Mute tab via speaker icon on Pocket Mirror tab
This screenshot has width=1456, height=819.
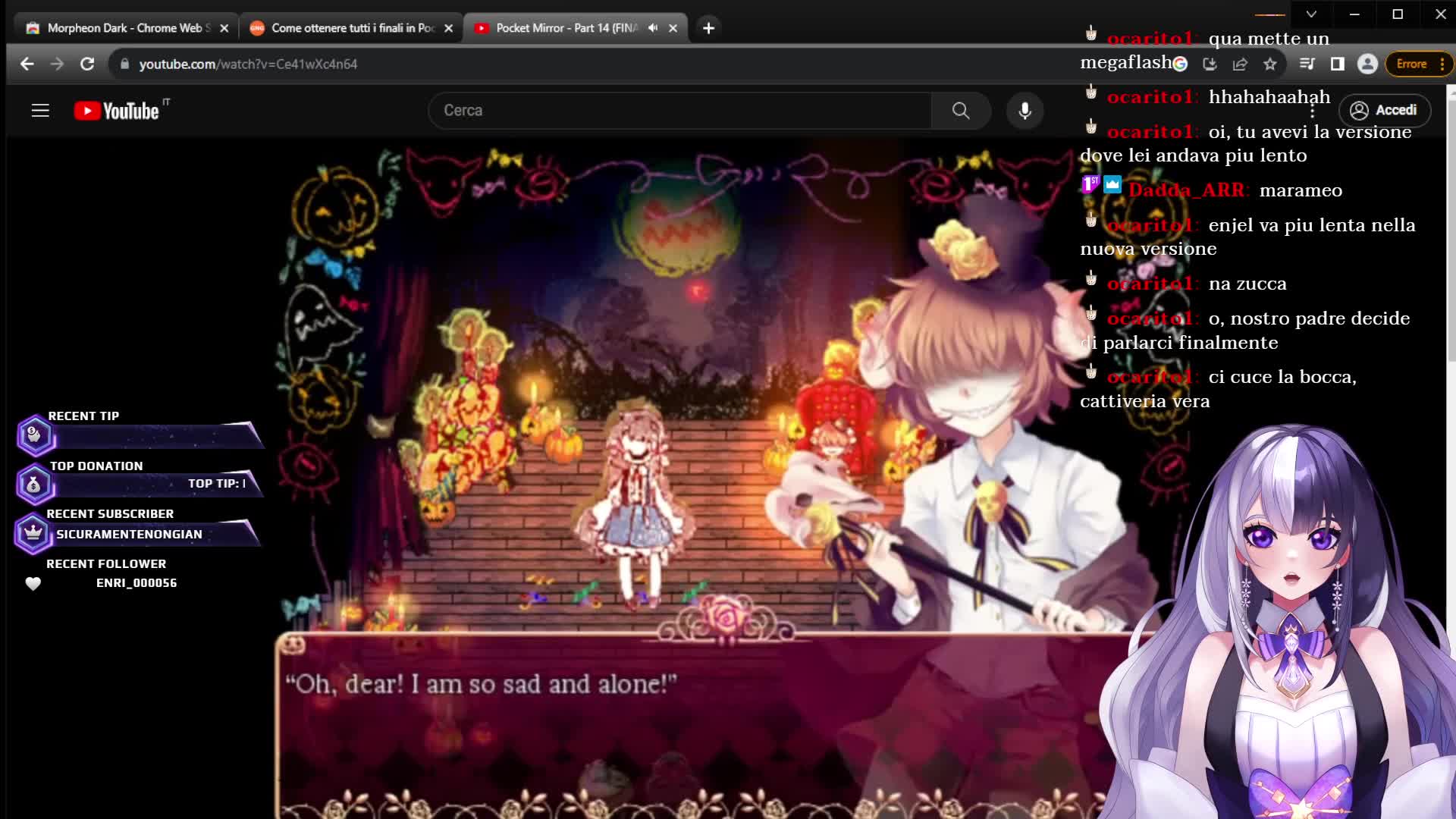pyautogui.click(x=653, y=28)
